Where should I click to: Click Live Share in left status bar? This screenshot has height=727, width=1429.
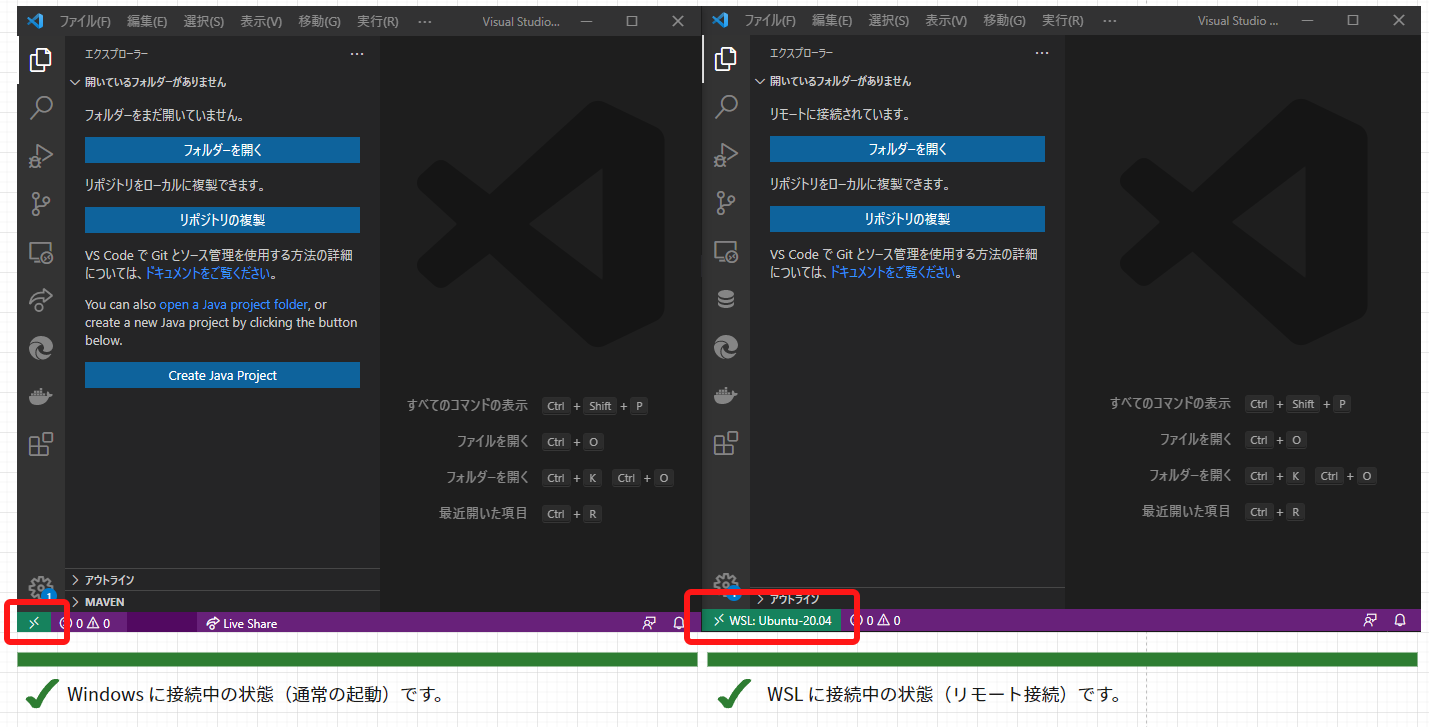241,623
